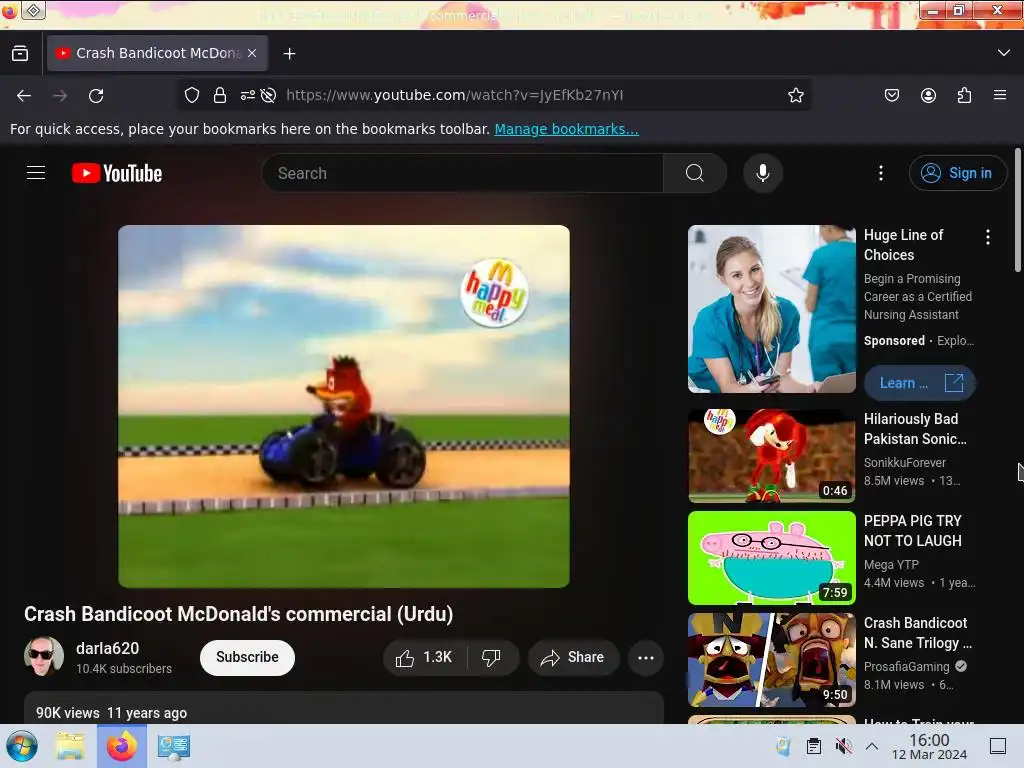Like the video with thumbs up
This screenshot has height=768, width=1024.
click(424, 658)
